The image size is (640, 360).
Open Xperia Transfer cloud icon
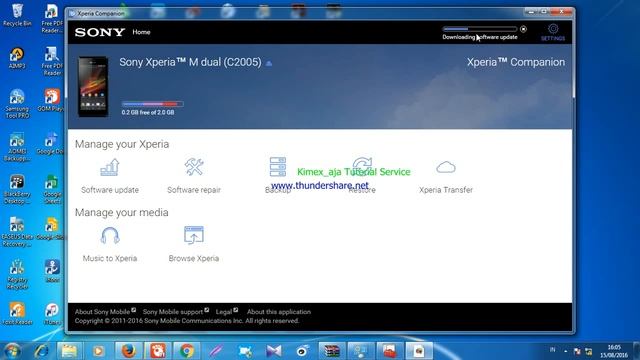pos(446,167)
